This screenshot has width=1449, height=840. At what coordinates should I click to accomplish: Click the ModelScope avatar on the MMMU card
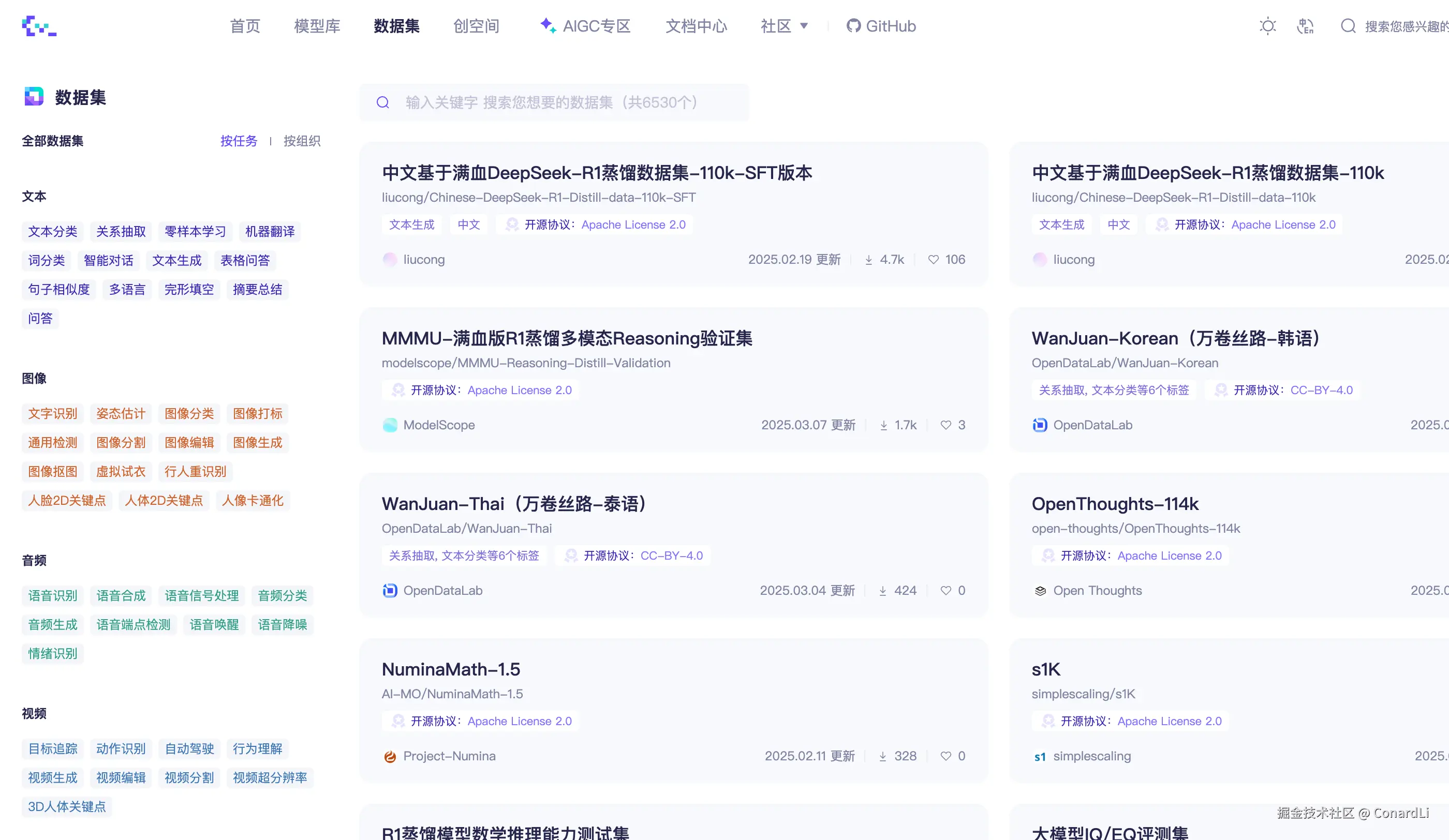(x=390, y=425)
